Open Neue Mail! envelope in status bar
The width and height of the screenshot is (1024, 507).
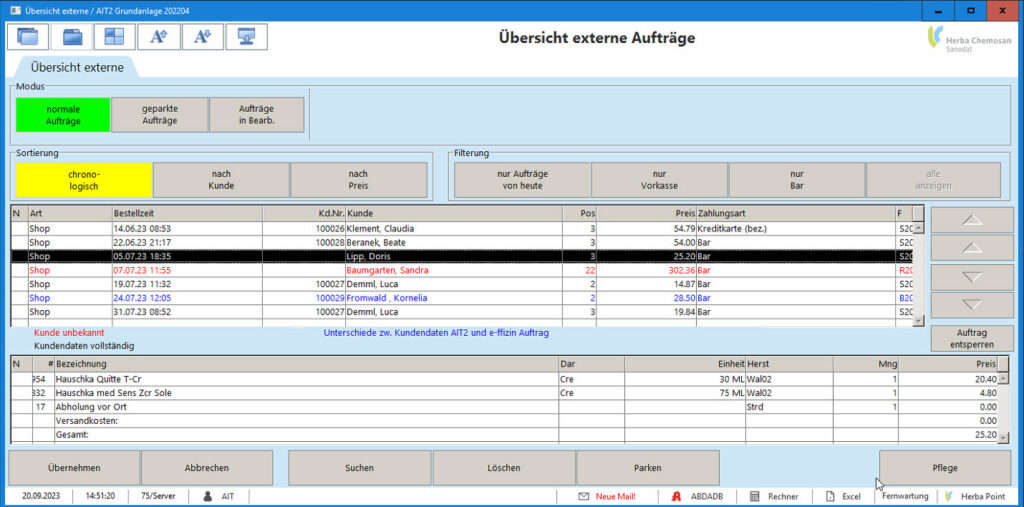606,497
